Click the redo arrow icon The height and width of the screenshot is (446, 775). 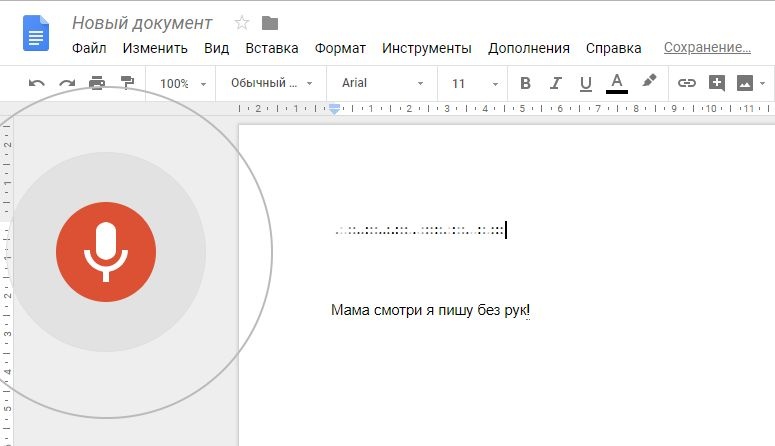coord(67,83)
